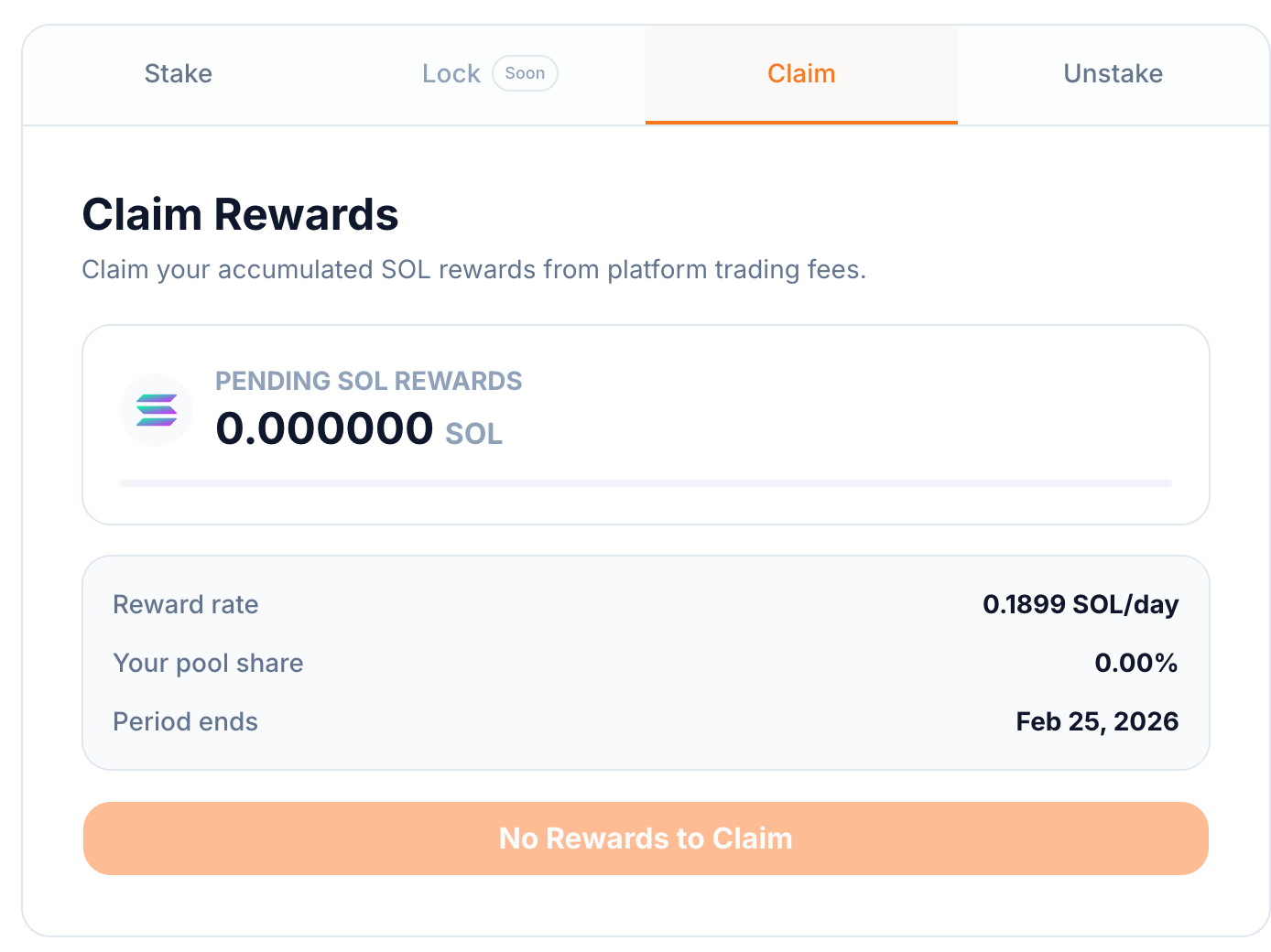Screen dimensions: 1271x952
Task: Click the accumulated SOL rewards description text
Action: (473, 269)
